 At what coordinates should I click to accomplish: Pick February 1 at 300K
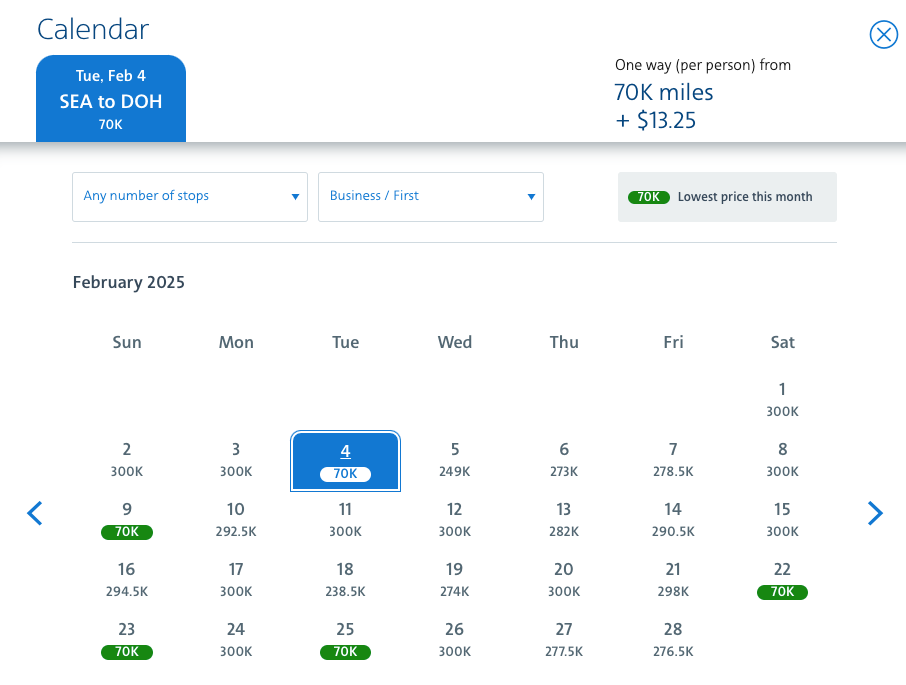click(782, 399)
